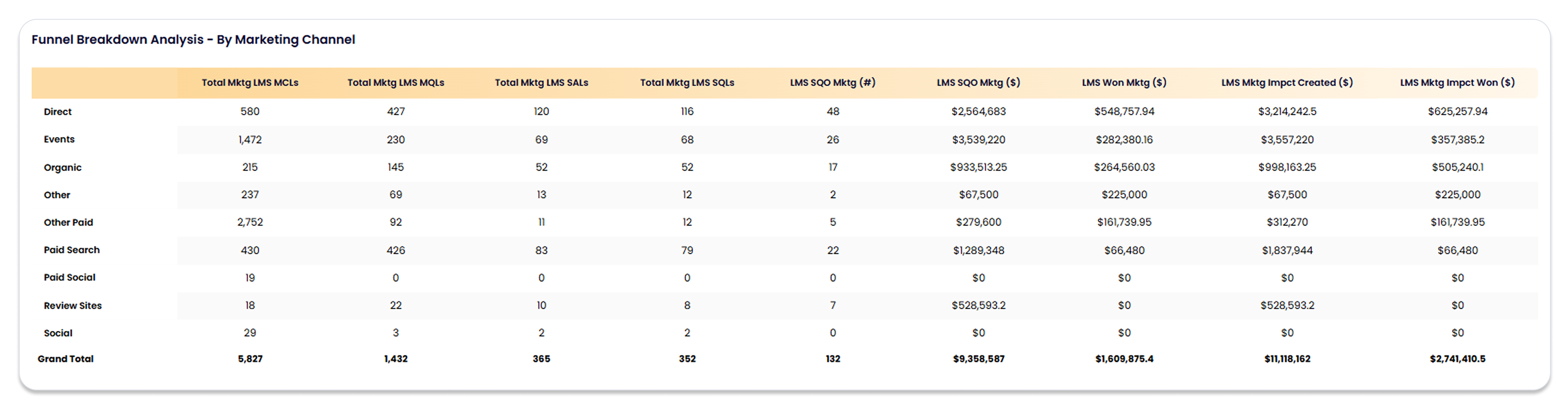This screenshot has width=1568, height=411.
Task: Click Grand Total Impct Won $2,741,410.5
Action: tap(1457, 359)
